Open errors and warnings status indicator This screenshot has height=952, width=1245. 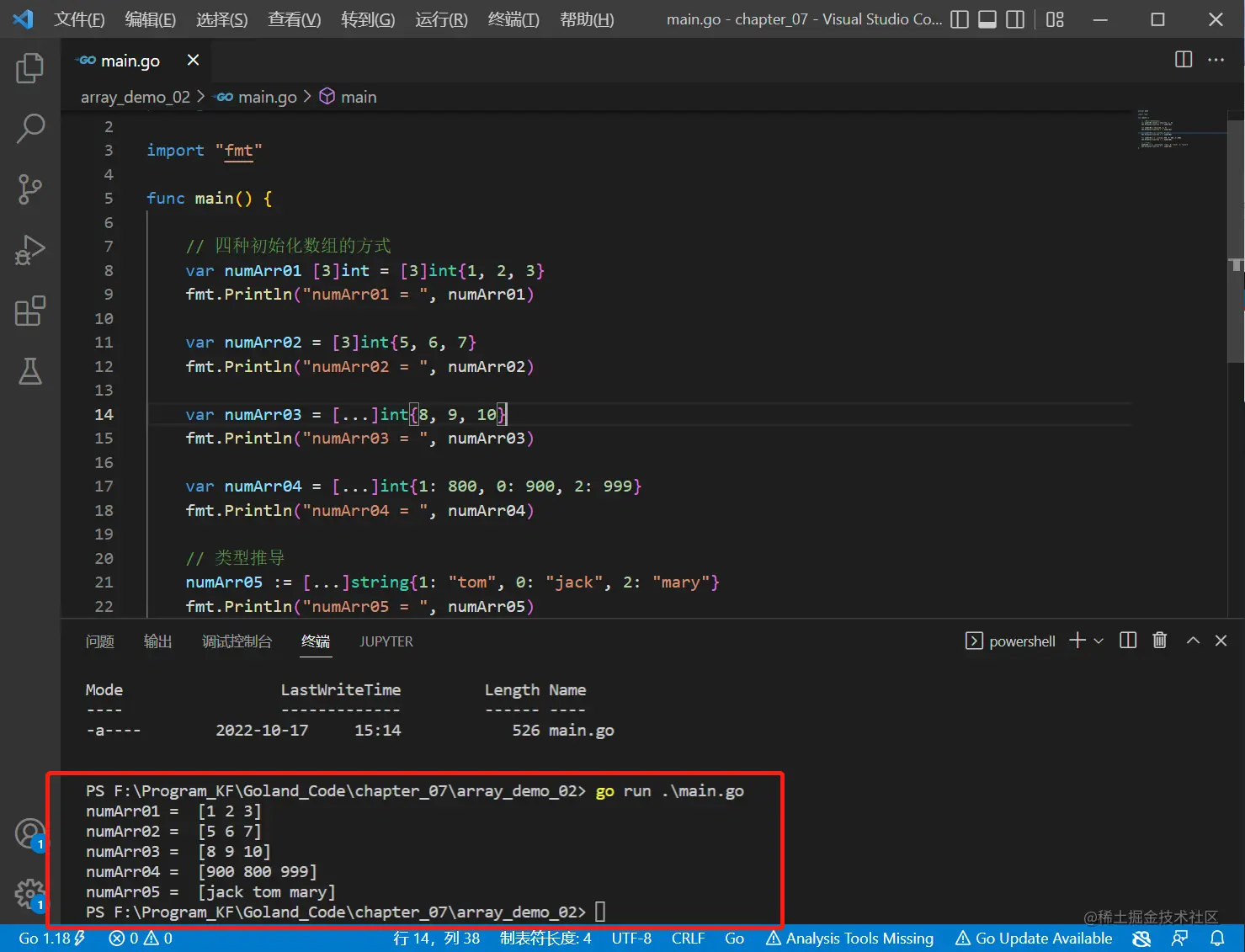(x=141, y=938)
